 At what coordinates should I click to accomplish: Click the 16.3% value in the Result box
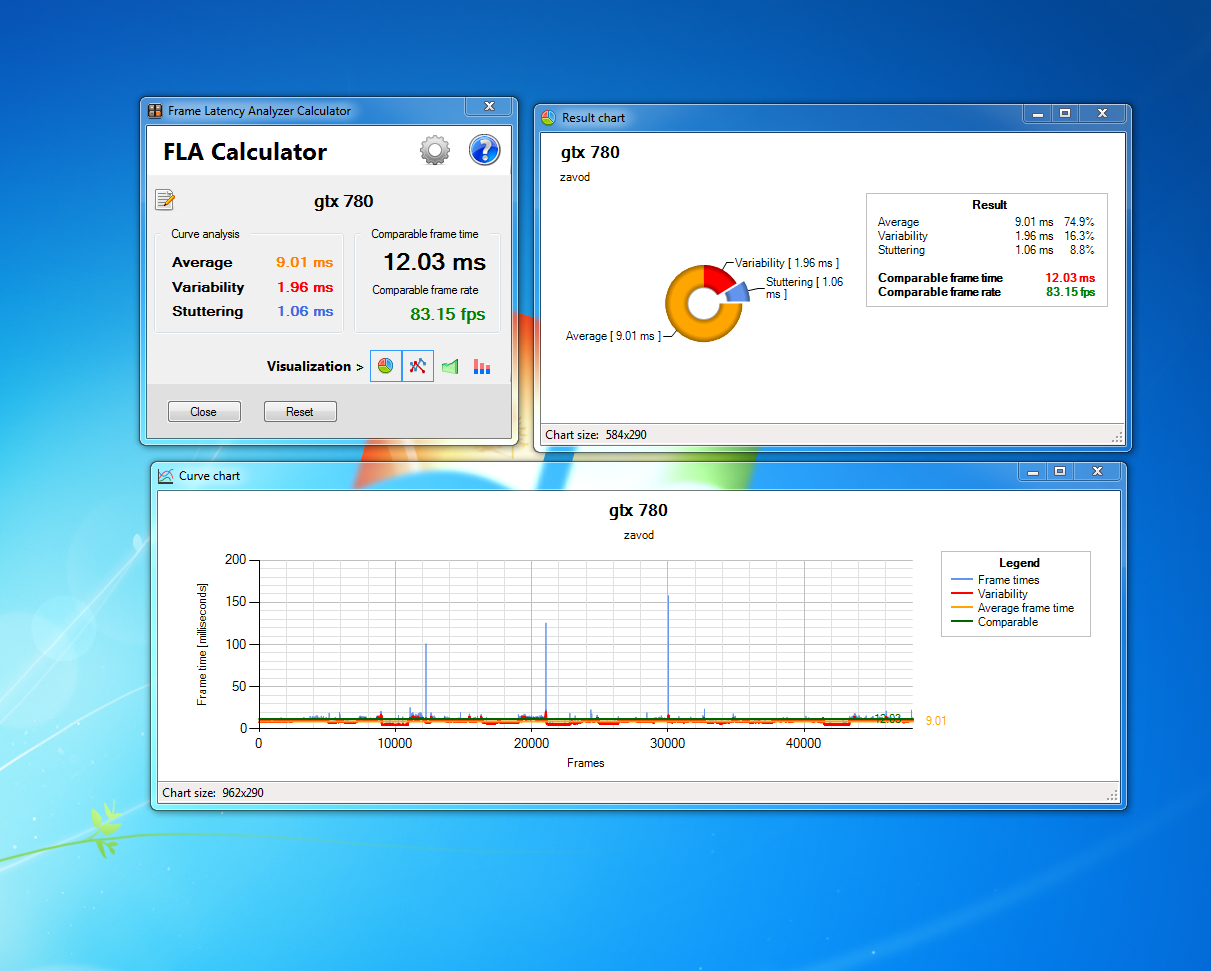tap(1079, 236)
